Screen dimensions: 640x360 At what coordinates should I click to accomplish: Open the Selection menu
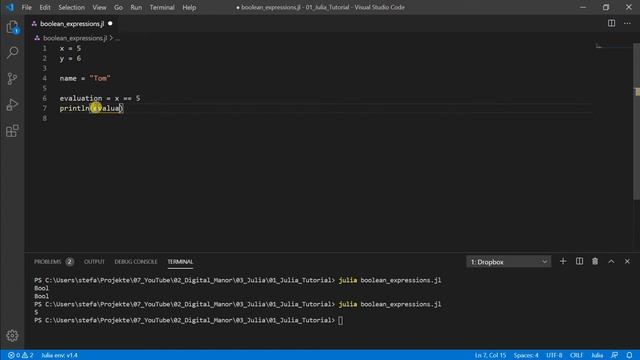[x=71, y=7]
